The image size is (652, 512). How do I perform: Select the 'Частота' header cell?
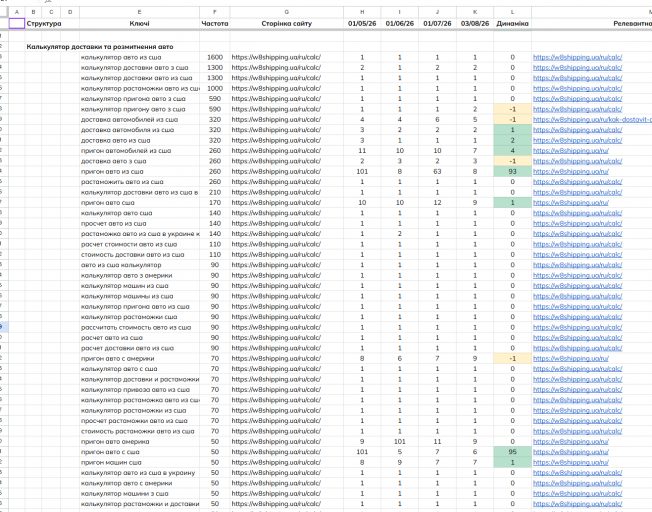[x=215, y=24]
